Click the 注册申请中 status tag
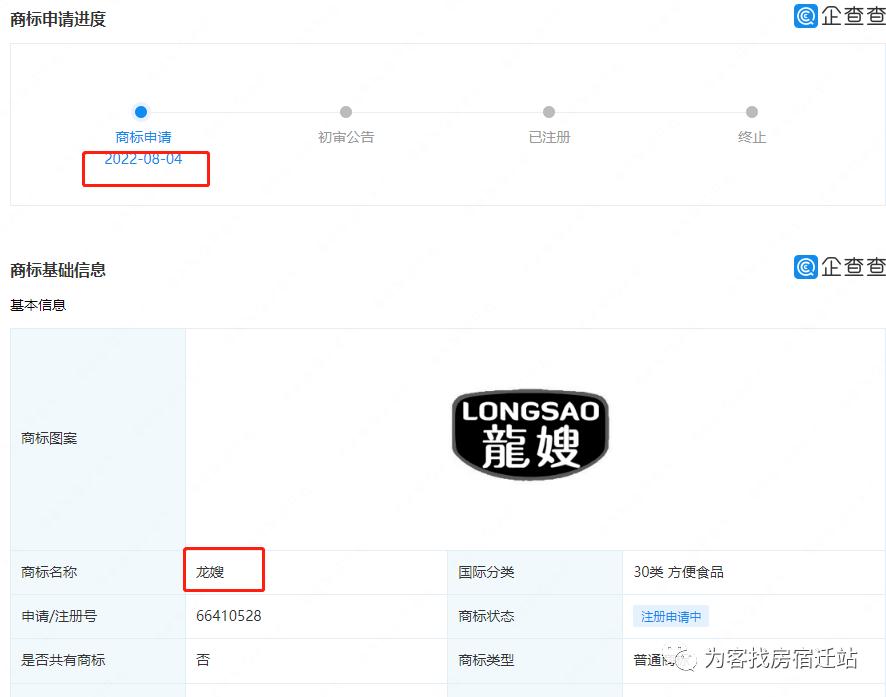The height and width of the screenshot is (697, 886). pos(671,616)
